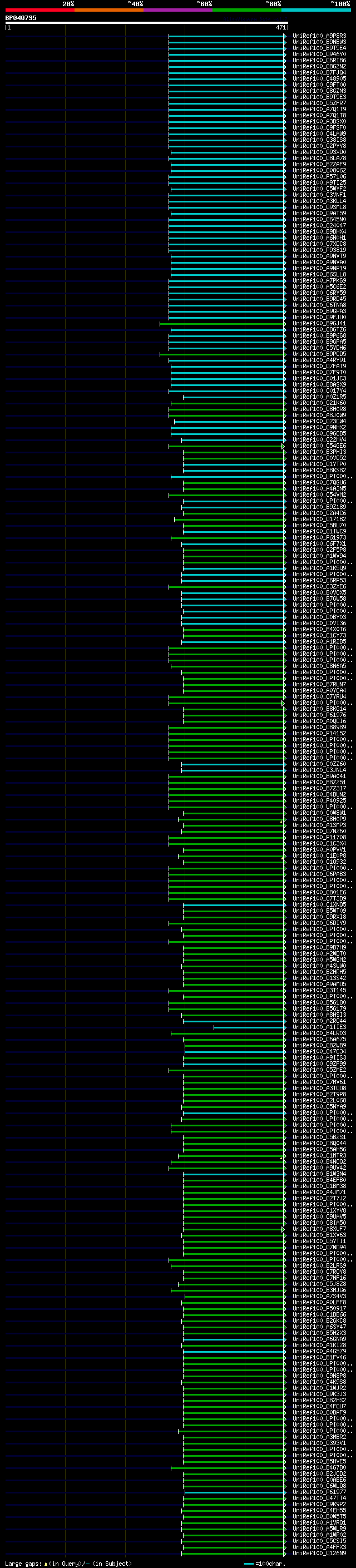Click the cyan ~100% identity legend segment

[x=316, y=10]
